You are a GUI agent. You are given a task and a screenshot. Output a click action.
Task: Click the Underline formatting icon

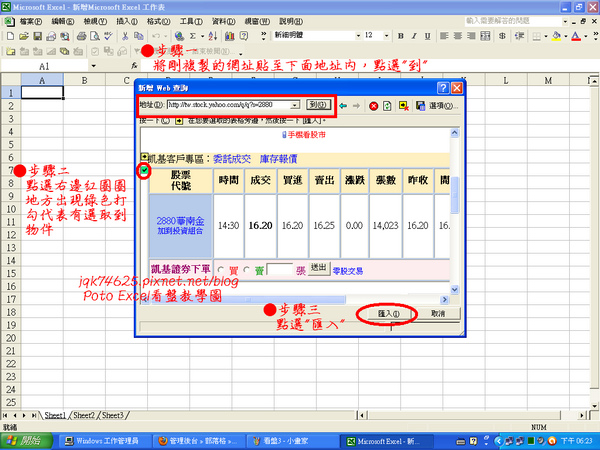[427, 36]
